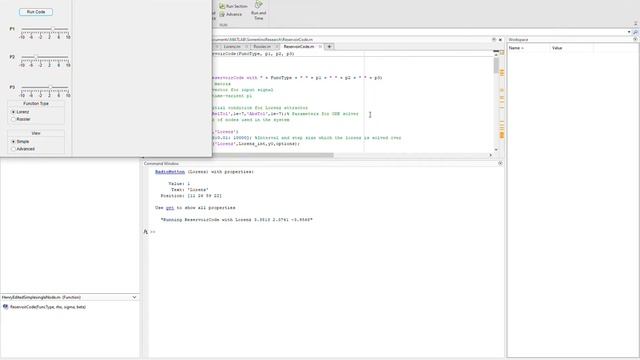Image resolution: width=640 pixels, height=360 pixels.
Task: Switch to the Rossler.m editor tab
Action: point(262,47)
